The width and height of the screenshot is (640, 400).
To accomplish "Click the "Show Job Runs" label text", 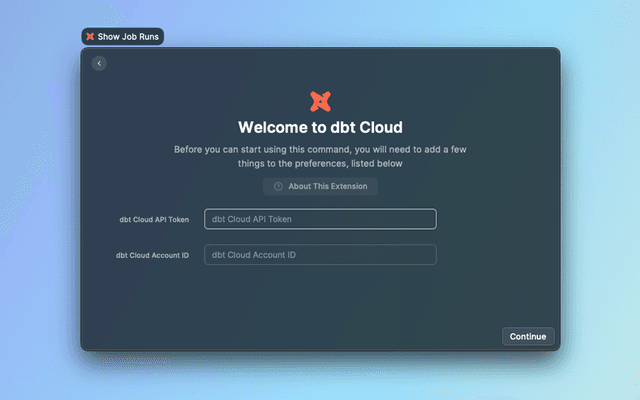I will pyautogui.click(x=127, y=36).
